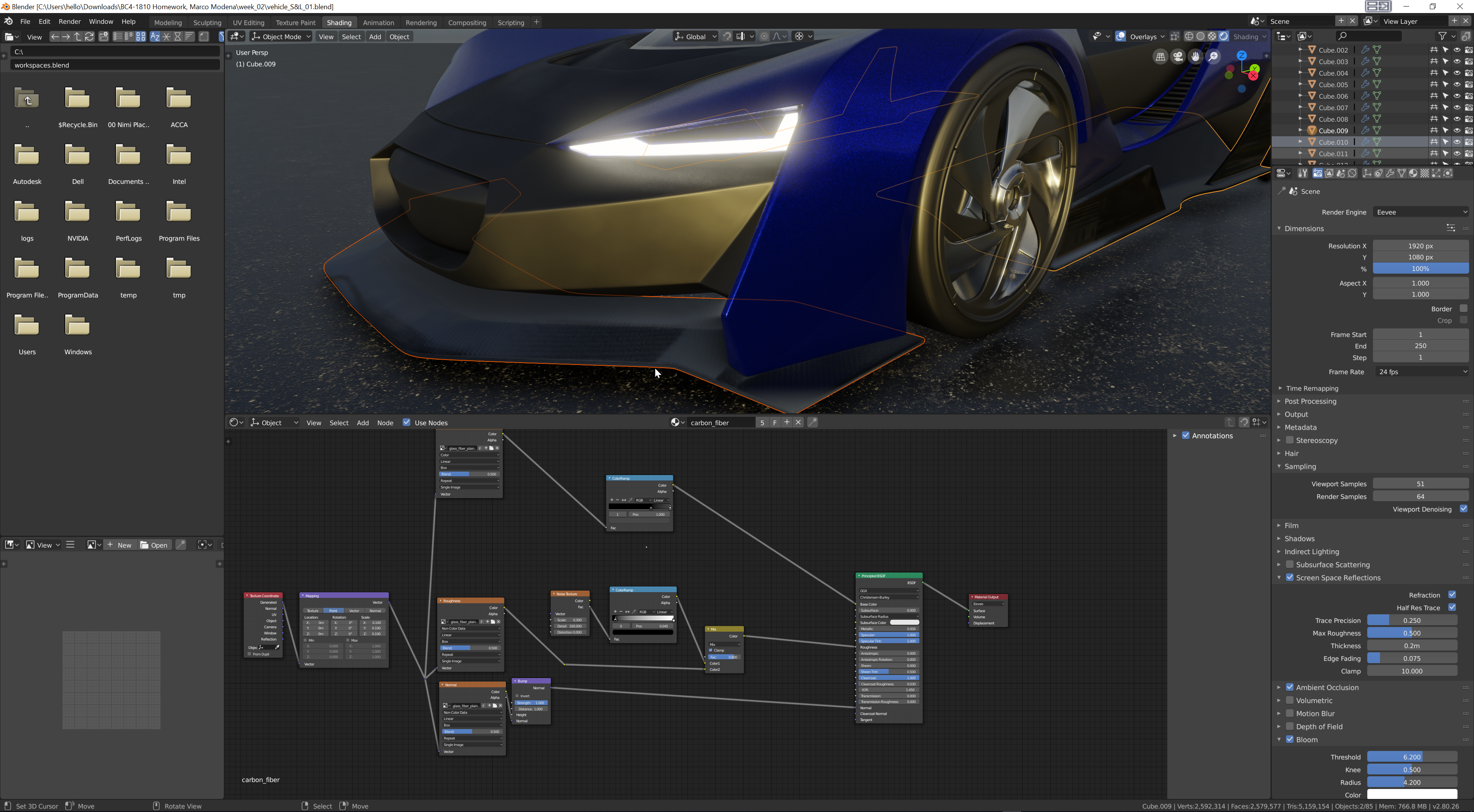Image resolution: width=1474 pixels, height=812 pixels.
Task: Open the Modifiers properties tab
Action: click(x=1390, y=173)
